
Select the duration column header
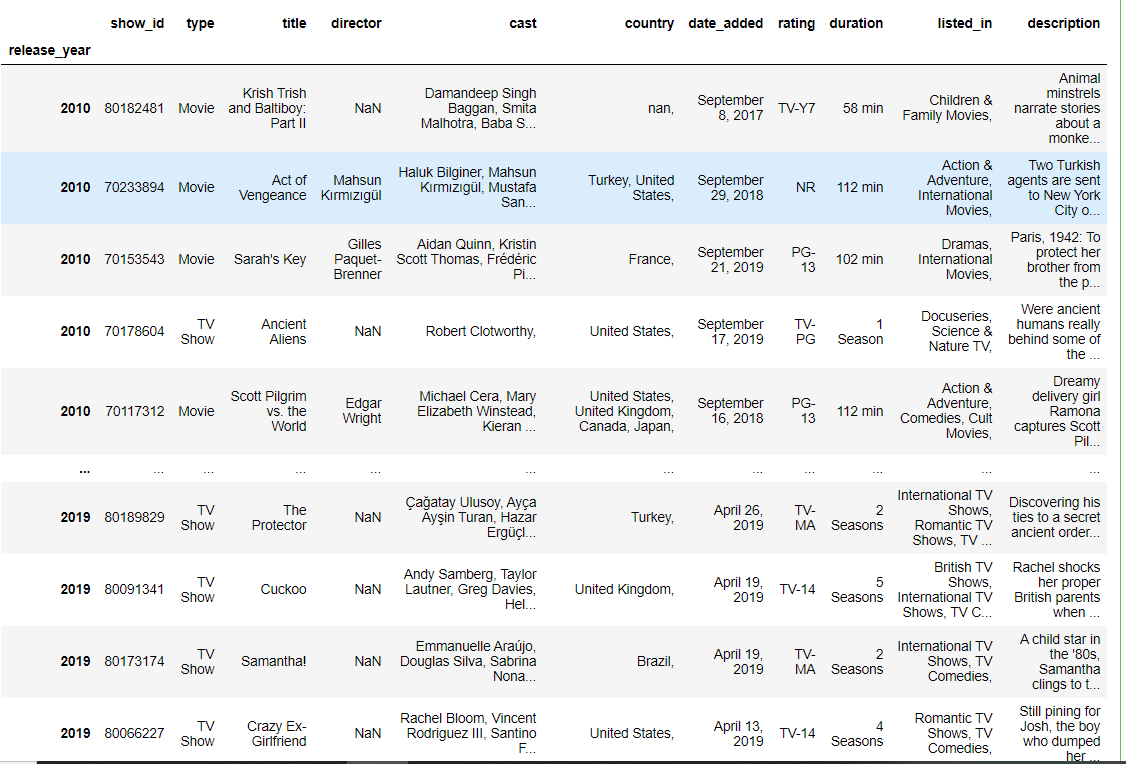click(856, 23)
